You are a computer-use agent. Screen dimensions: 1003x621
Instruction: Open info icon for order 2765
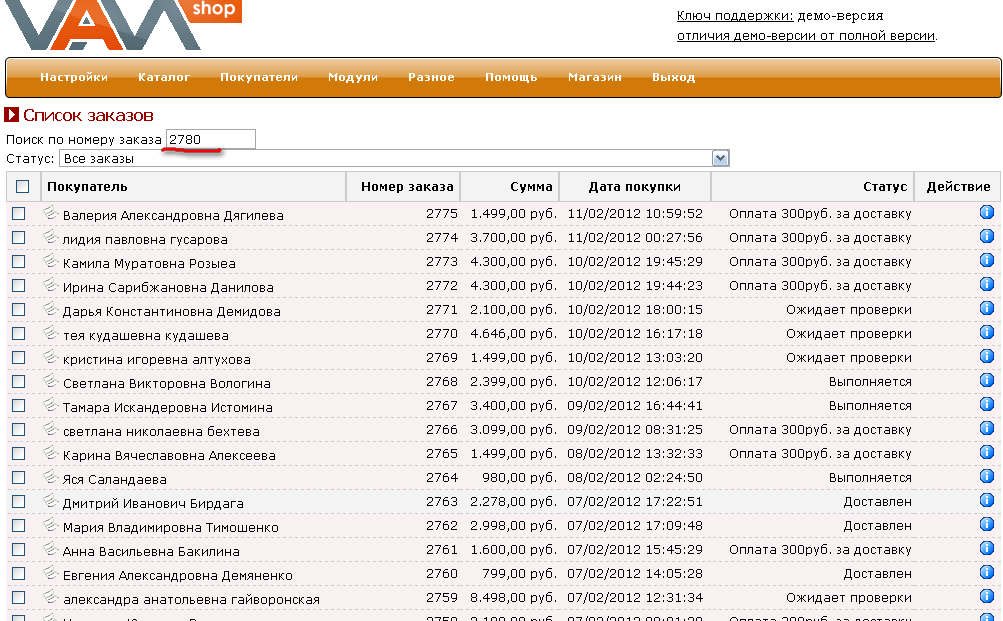pos(986,452)
